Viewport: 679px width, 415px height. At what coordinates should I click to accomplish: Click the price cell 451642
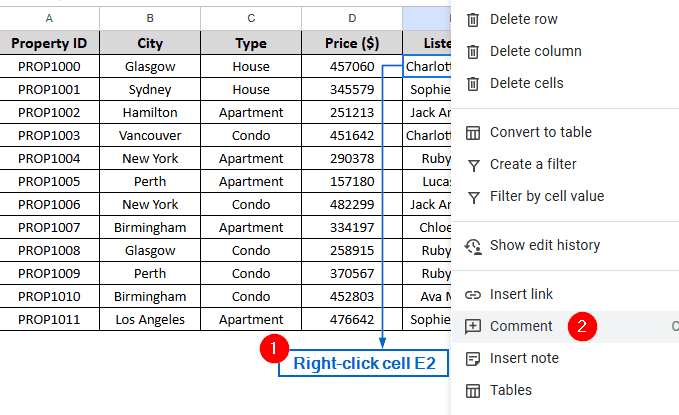(352, 136)
